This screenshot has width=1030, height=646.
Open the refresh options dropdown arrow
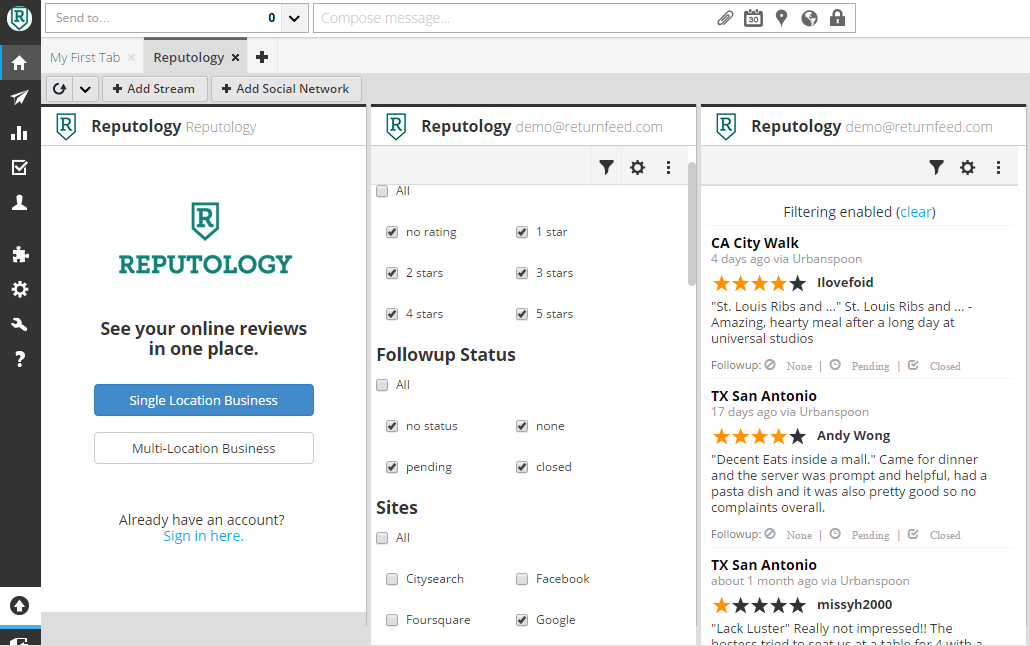(85, 89)
